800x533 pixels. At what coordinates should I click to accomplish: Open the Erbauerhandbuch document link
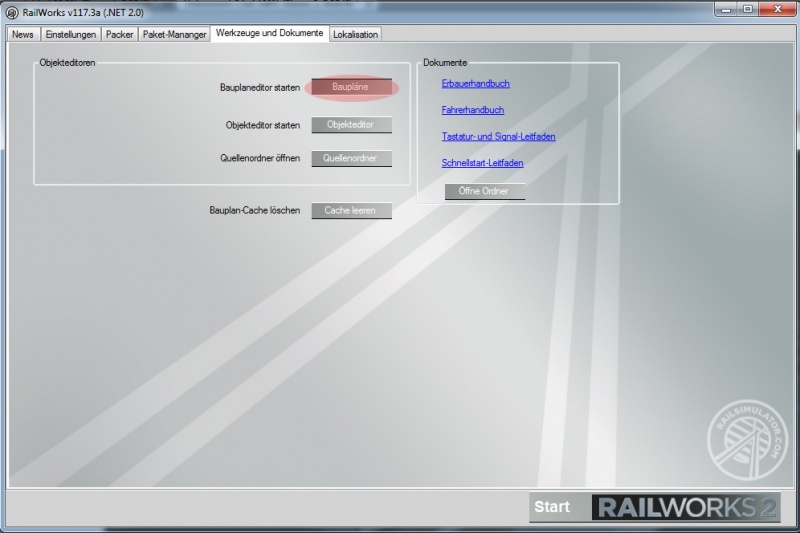pyautogui.click(x=476, y=84)
